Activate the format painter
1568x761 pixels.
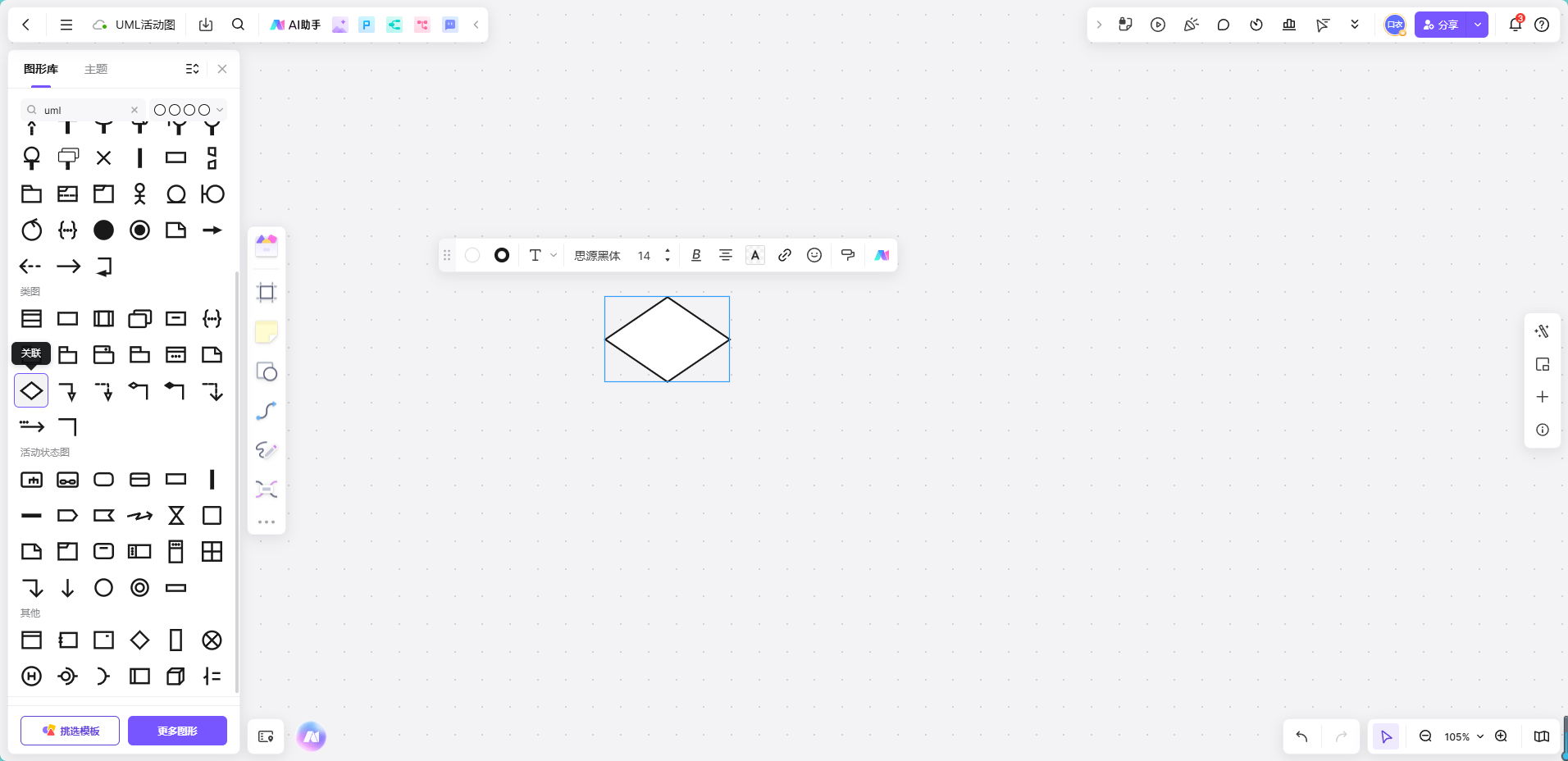pyautogui.click(x=848, y=255)
